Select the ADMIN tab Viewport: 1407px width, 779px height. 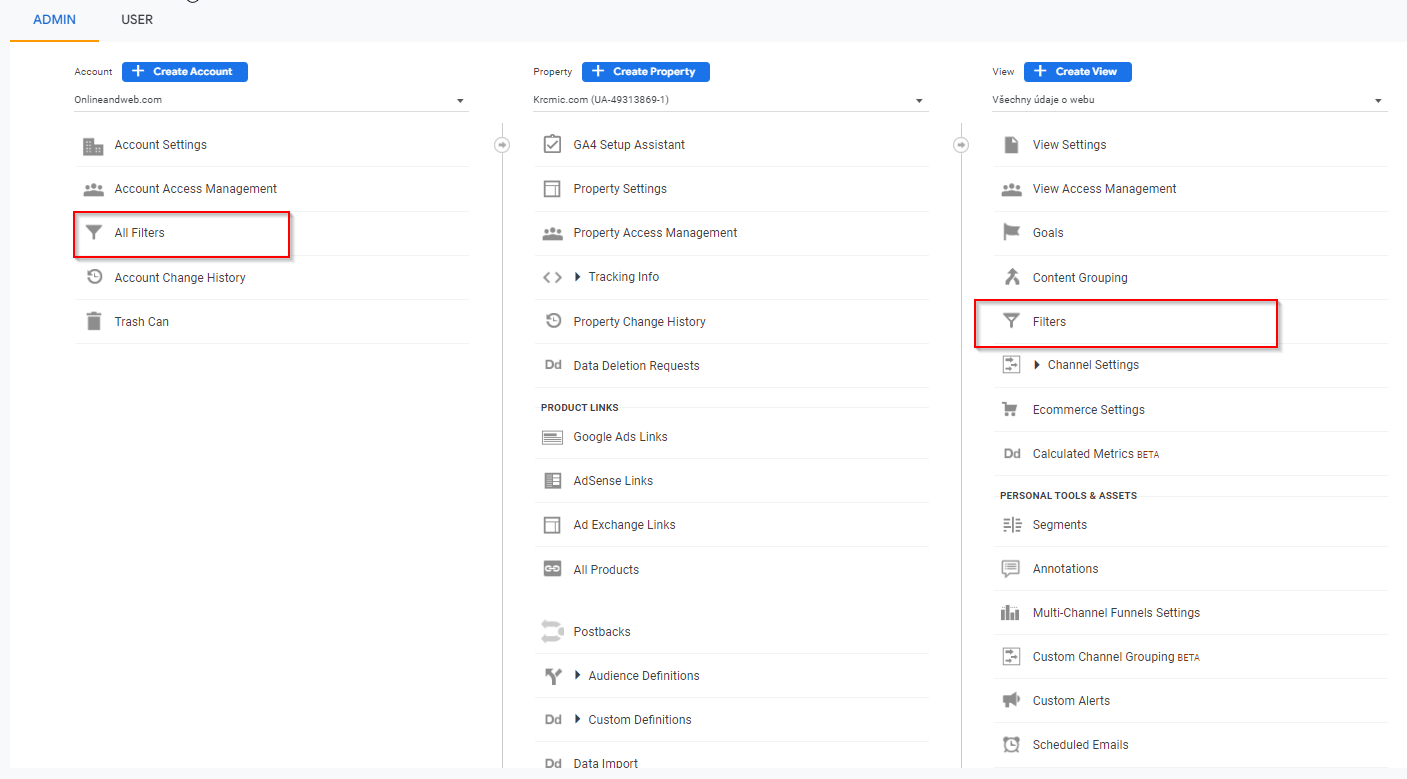[55, 19]
